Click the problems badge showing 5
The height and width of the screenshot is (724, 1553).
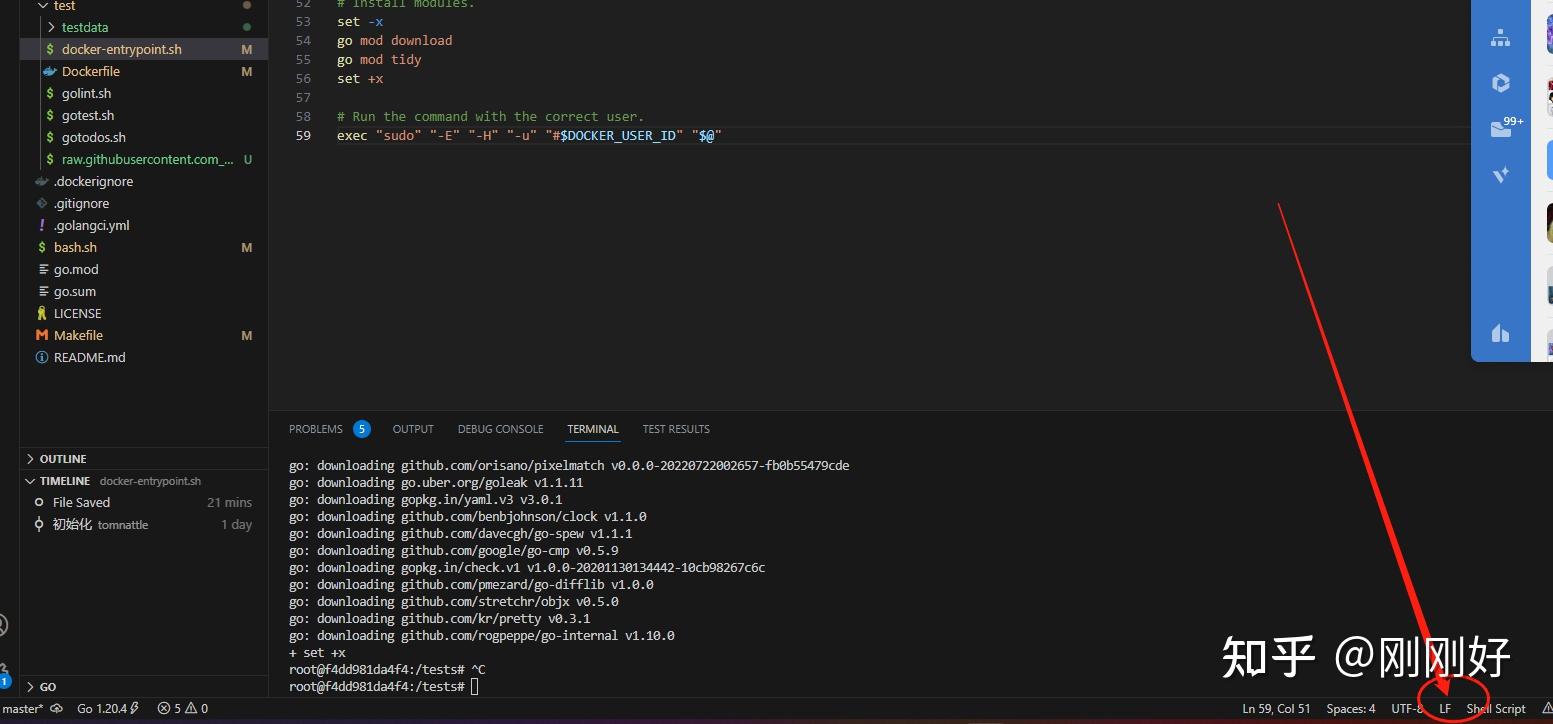pyautogui.click(x=361, y=428)
